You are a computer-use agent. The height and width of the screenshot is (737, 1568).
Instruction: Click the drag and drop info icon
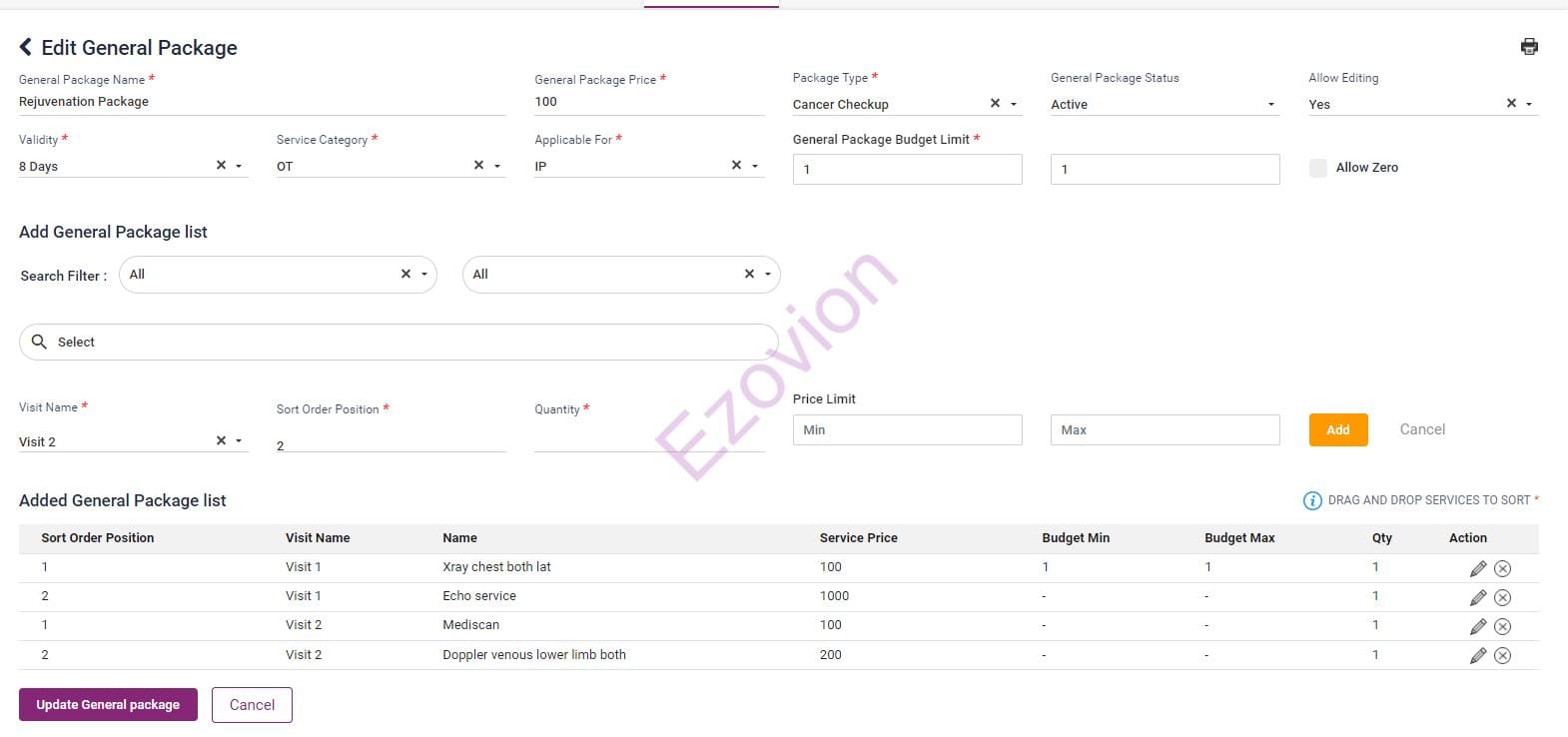pos(1312,500)
